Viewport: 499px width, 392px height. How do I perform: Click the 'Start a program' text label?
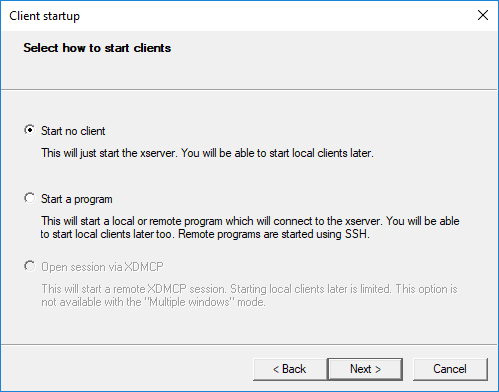click(77, 199)
